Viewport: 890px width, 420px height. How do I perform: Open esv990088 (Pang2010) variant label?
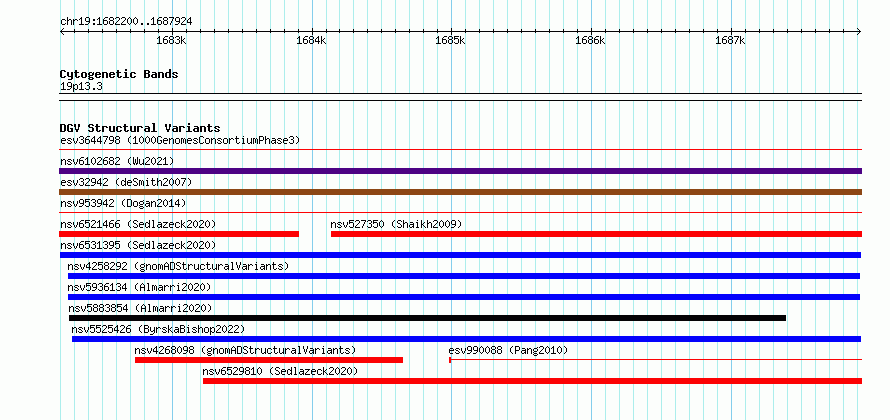click(x=508, y=350)
